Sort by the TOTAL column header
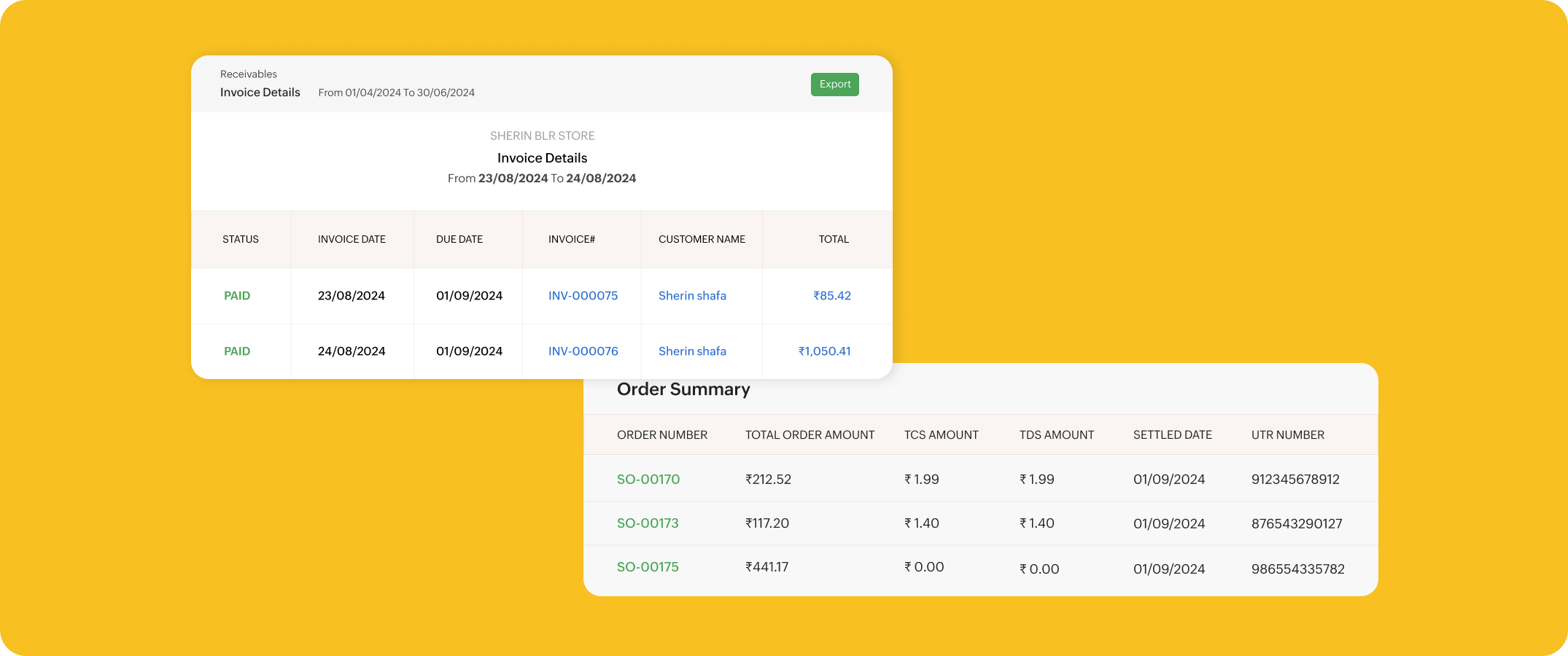The width and height of the screenshot is (1568, 656). click(834, 239)
